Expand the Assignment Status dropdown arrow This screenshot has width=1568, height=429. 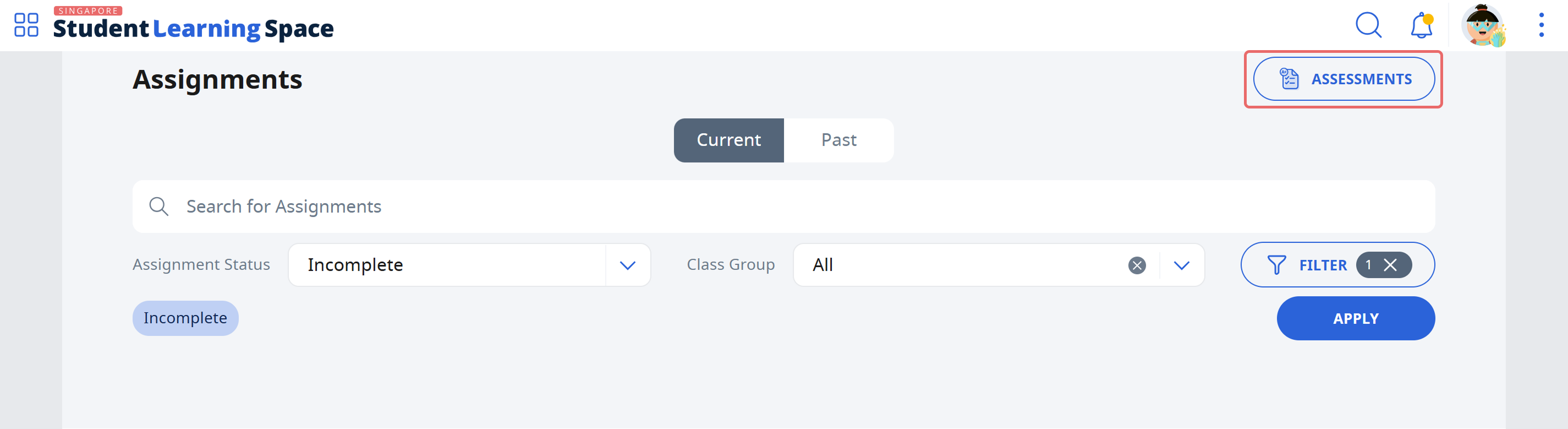point(628,265)
